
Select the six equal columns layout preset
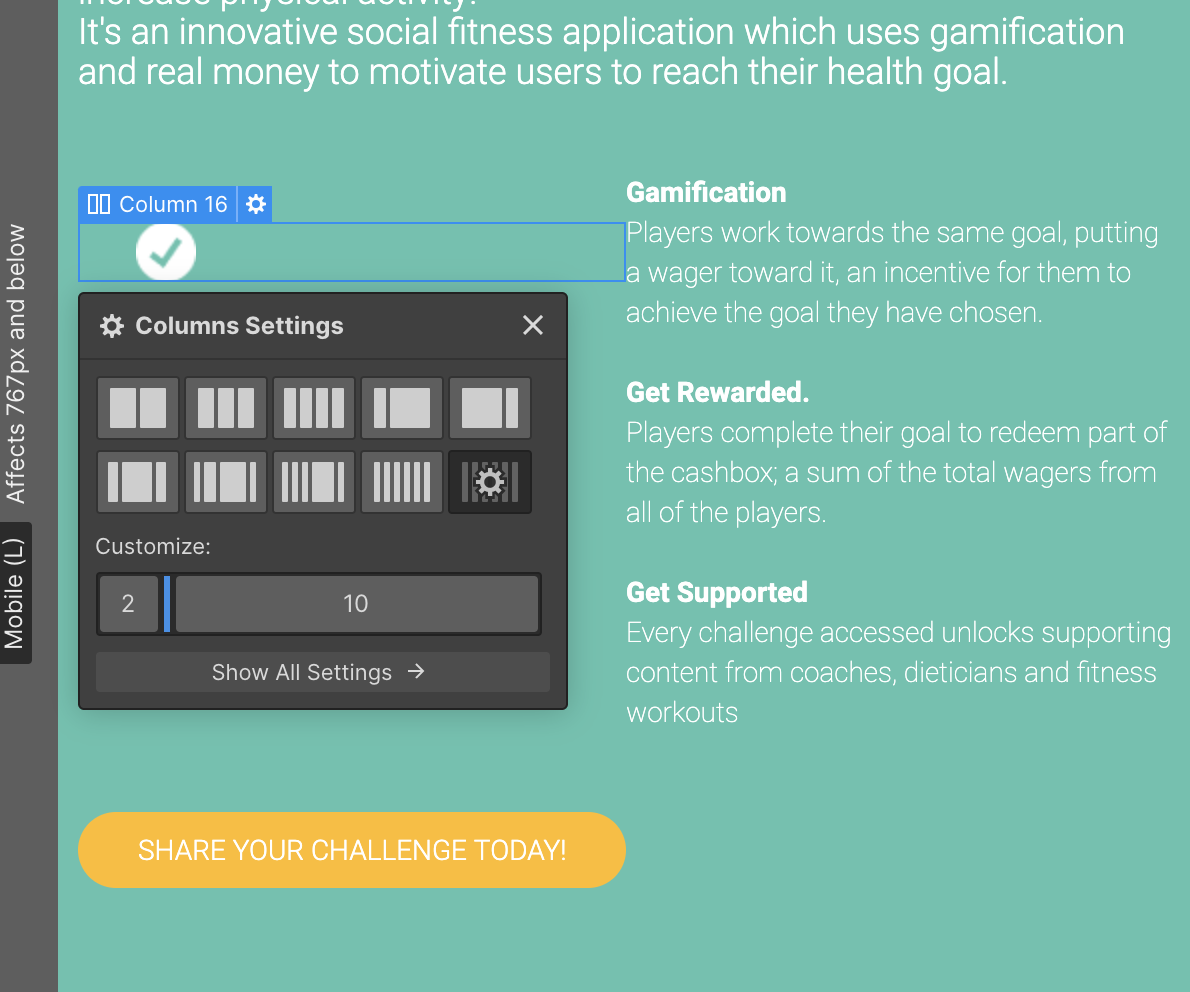tap(401, 482)
